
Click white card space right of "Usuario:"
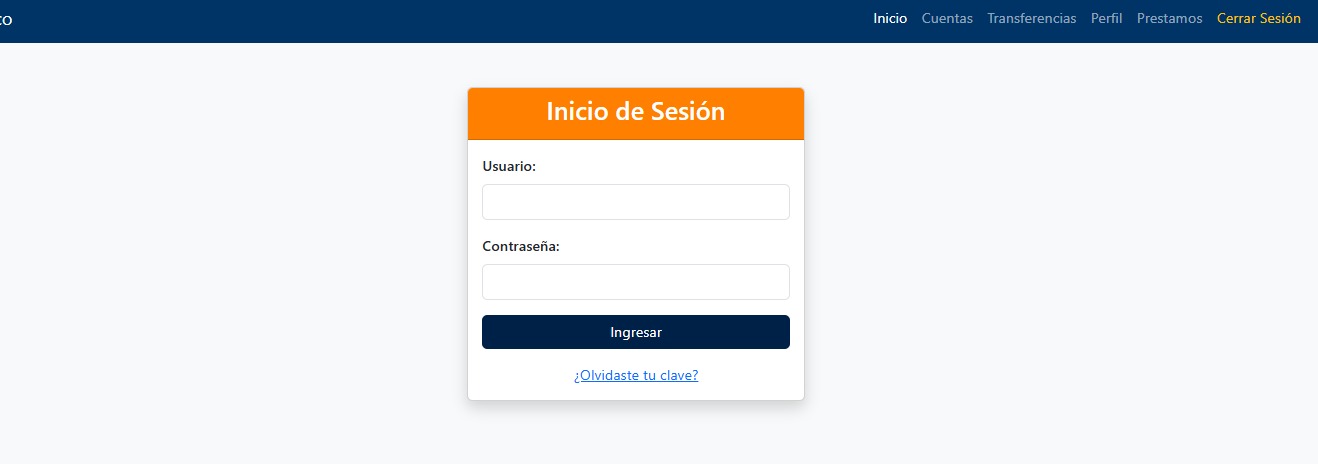point(680,166)
